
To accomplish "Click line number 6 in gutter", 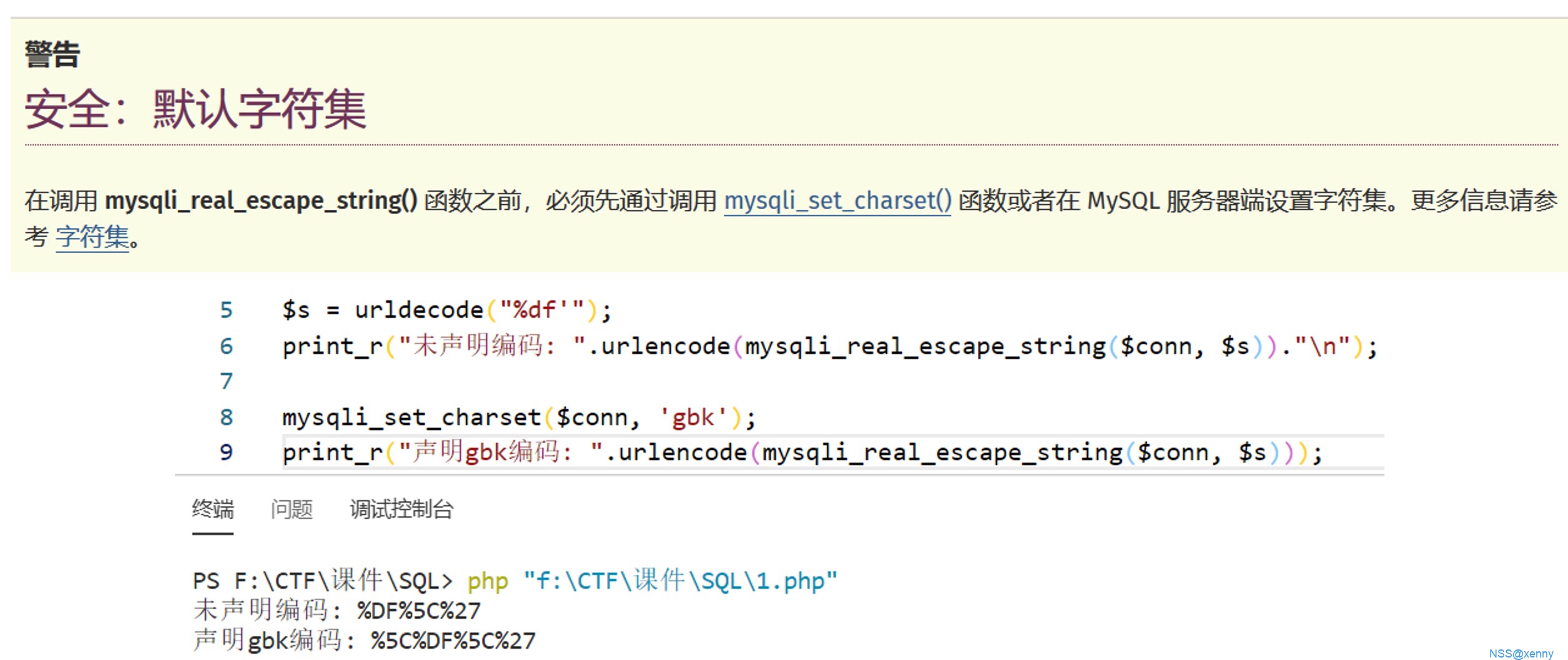I will tap(226, 346).
